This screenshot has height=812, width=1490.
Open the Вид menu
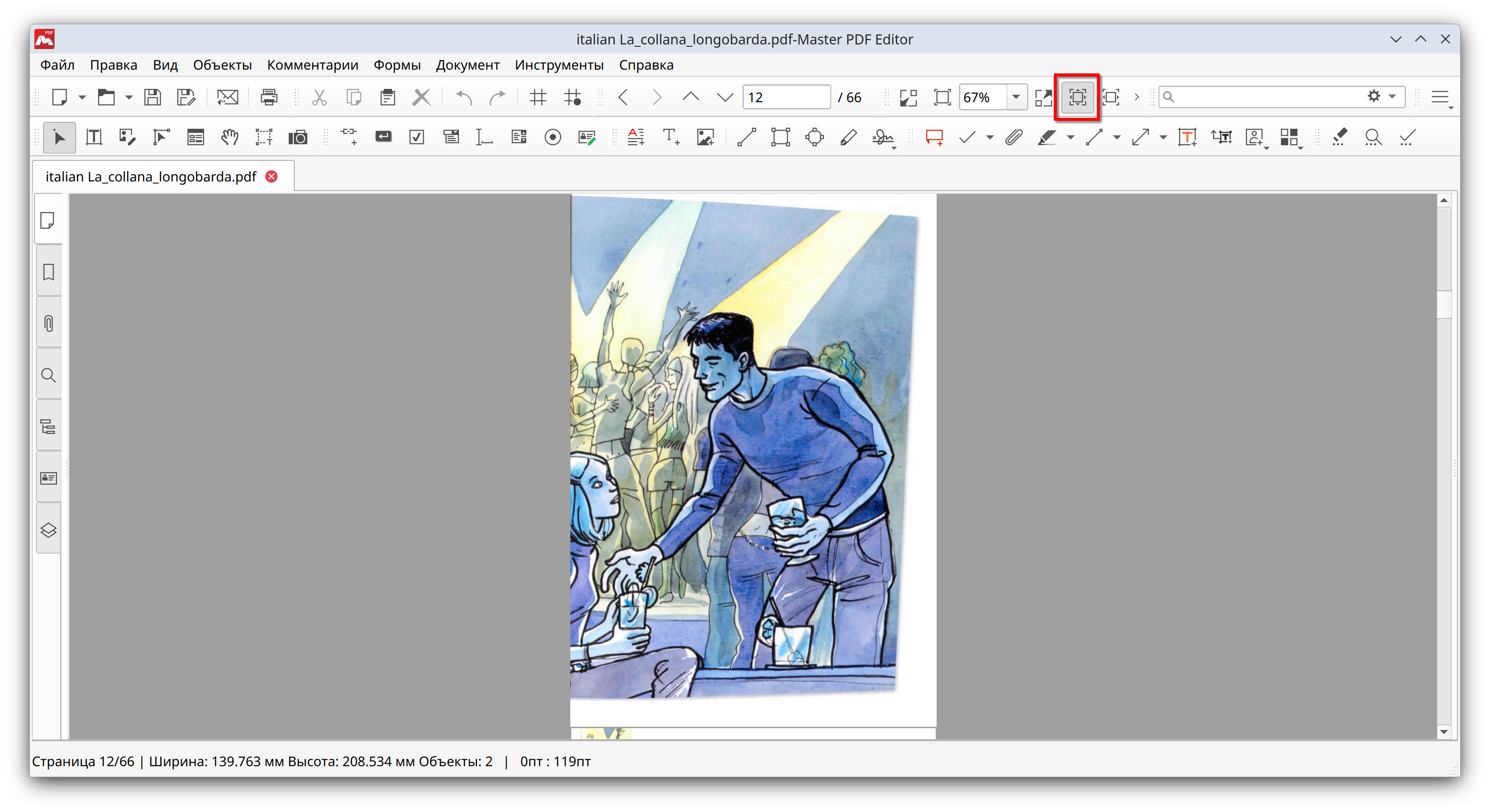tap(165, 65)
